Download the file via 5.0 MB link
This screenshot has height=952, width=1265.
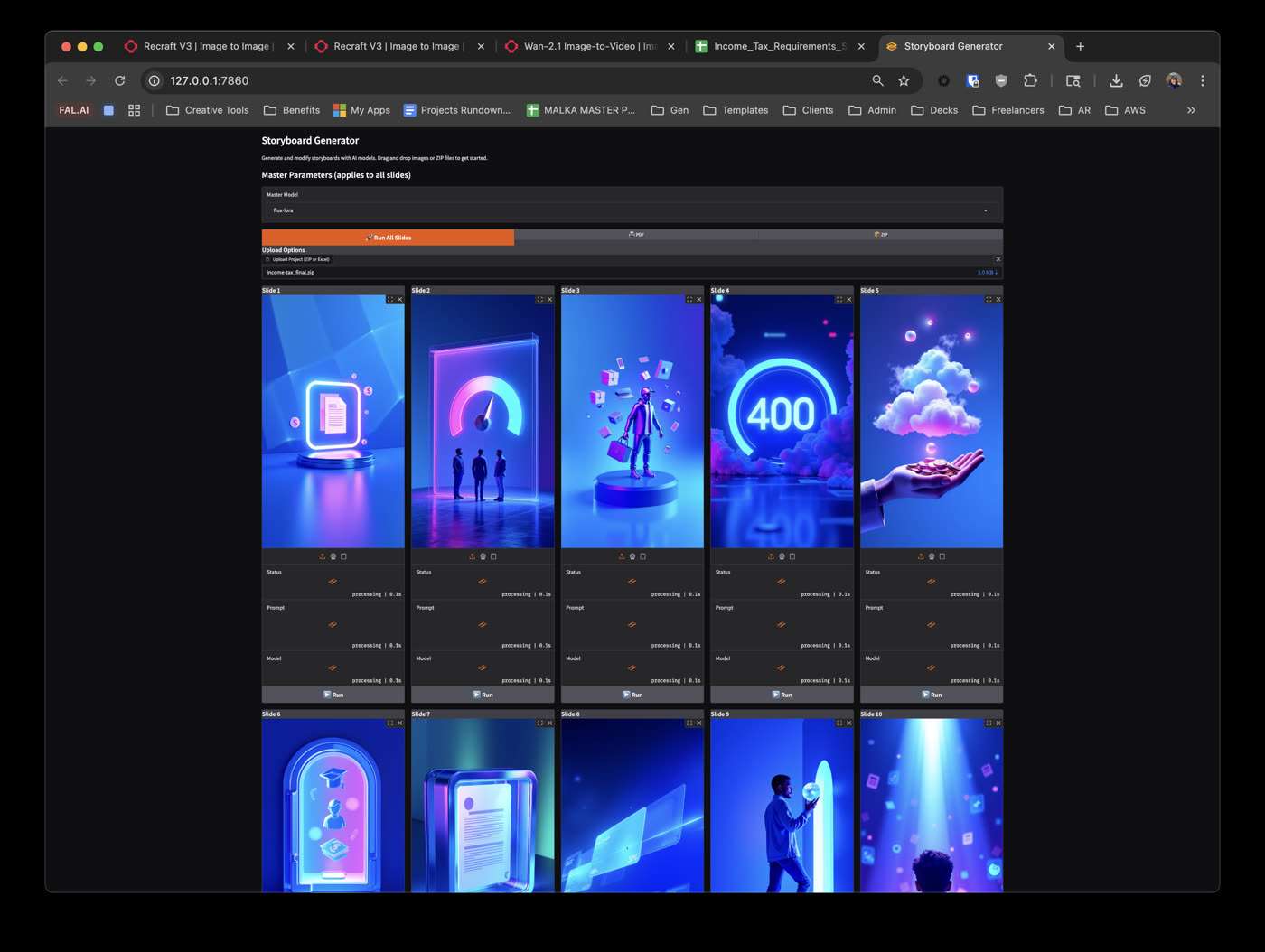[x=988, y=272]
